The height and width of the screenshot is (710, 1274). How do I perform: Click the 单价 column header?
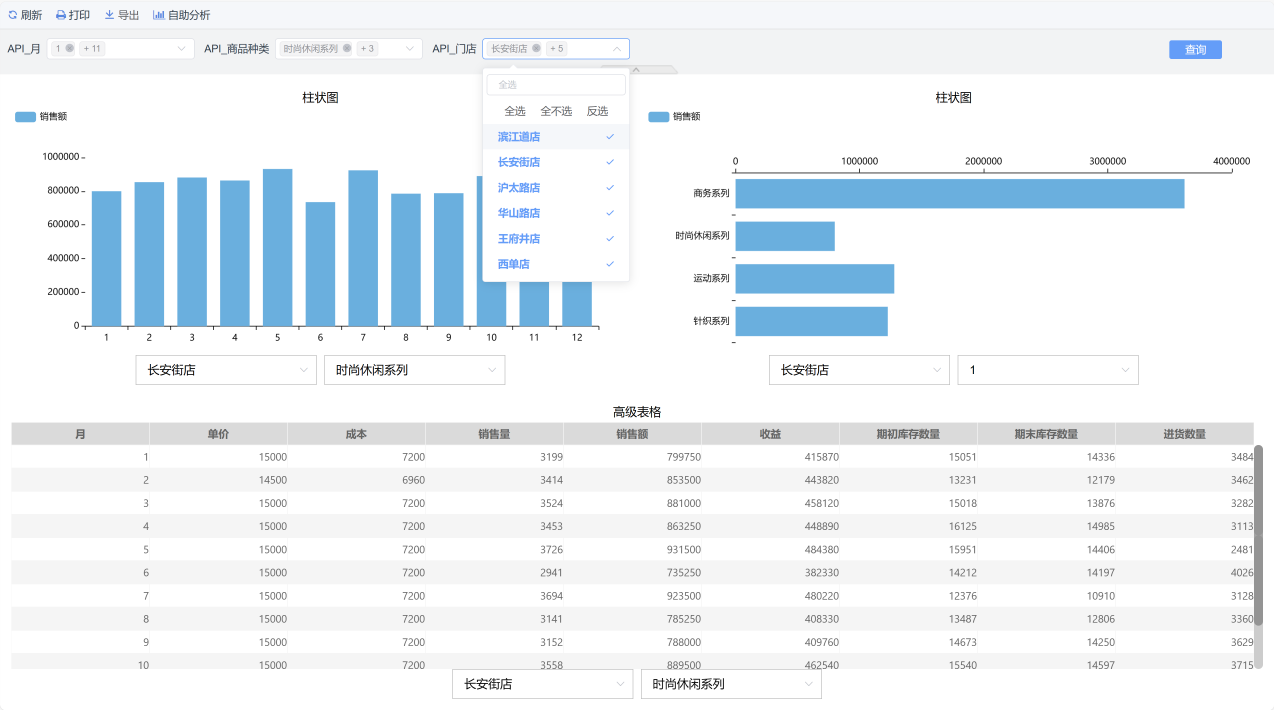coord(218,434)
